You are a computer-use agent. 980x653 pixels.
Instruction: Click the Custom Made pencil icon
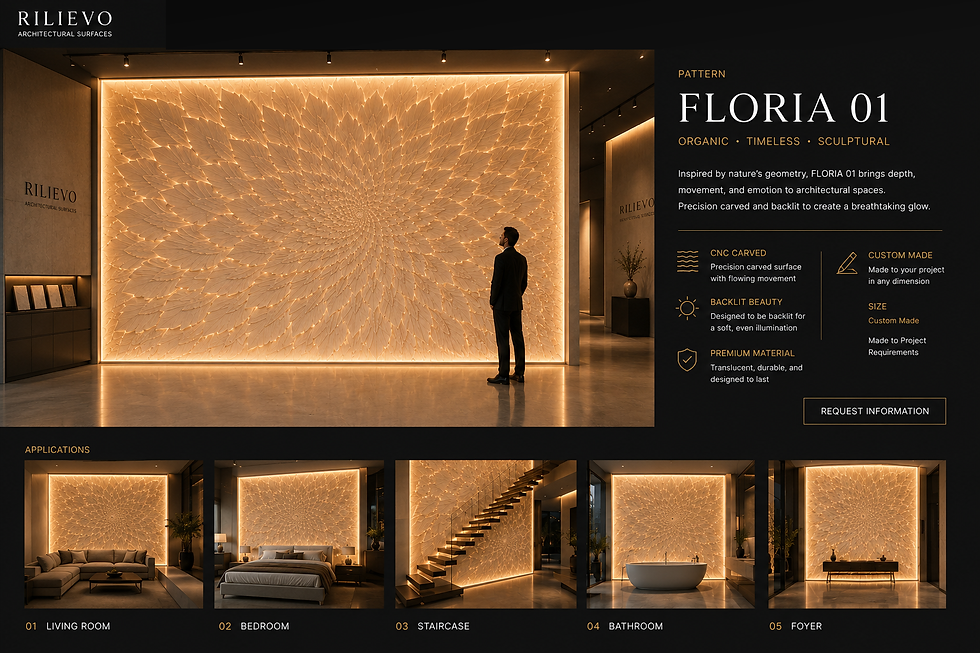[847, 262]
